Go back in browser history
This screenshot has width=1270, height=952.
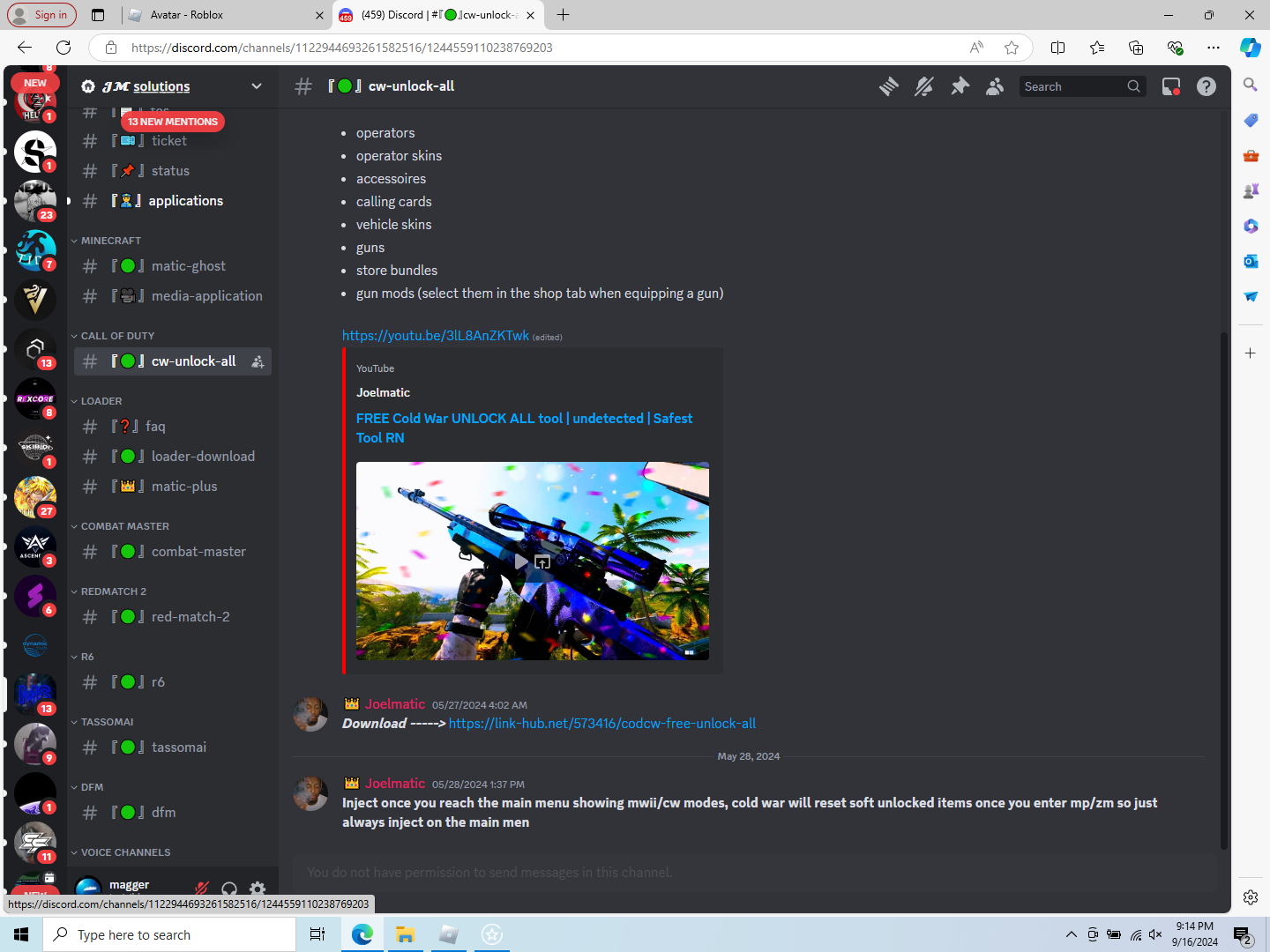25,48
